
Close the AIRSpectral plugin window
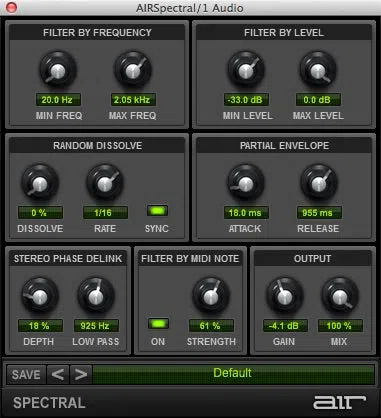click(x=12, y=7)
